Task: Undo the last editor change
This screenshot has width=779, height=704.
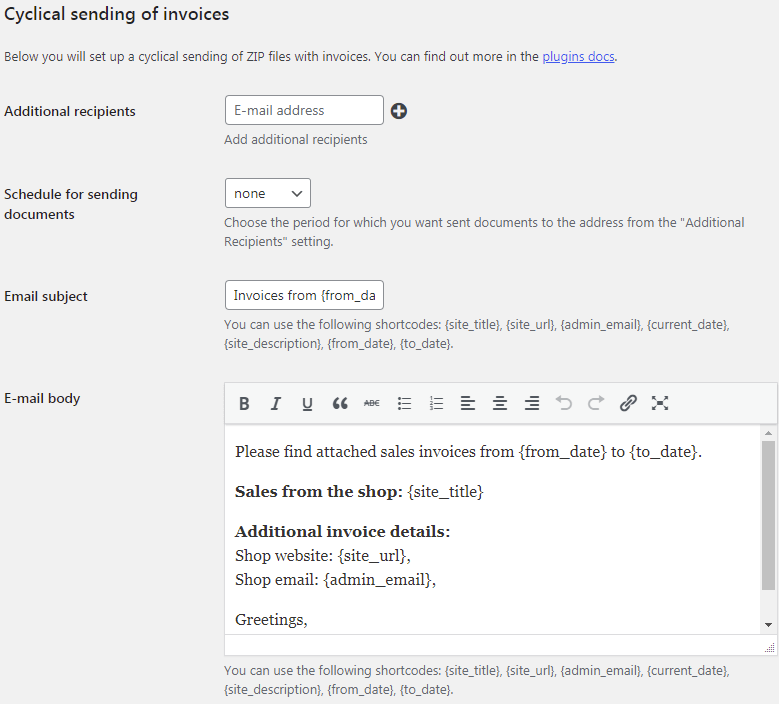Action: [x=564, y=404]
